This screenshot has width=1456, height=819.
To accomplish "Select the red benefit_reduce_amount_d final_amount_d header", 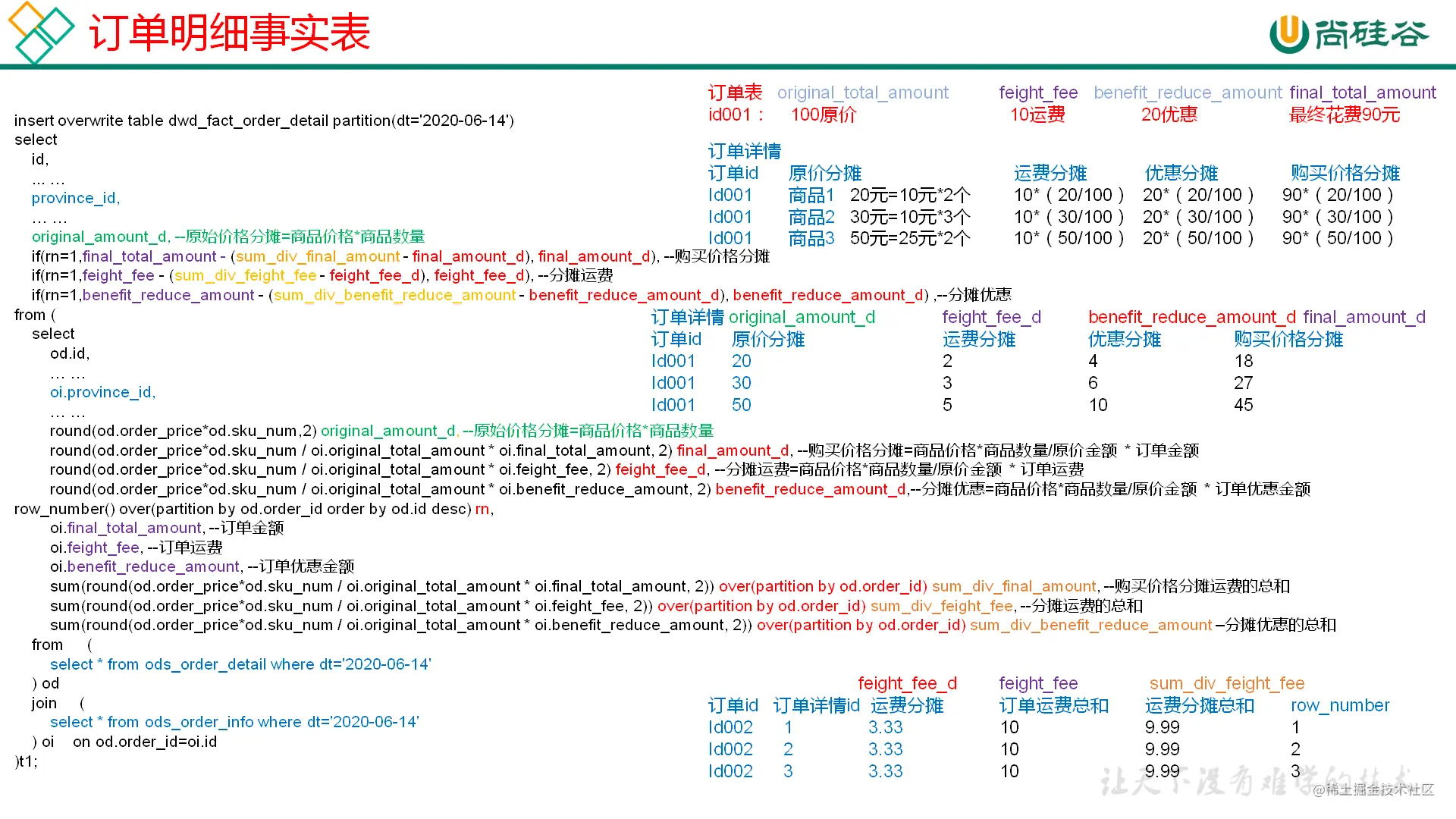I will point(1257,317).
